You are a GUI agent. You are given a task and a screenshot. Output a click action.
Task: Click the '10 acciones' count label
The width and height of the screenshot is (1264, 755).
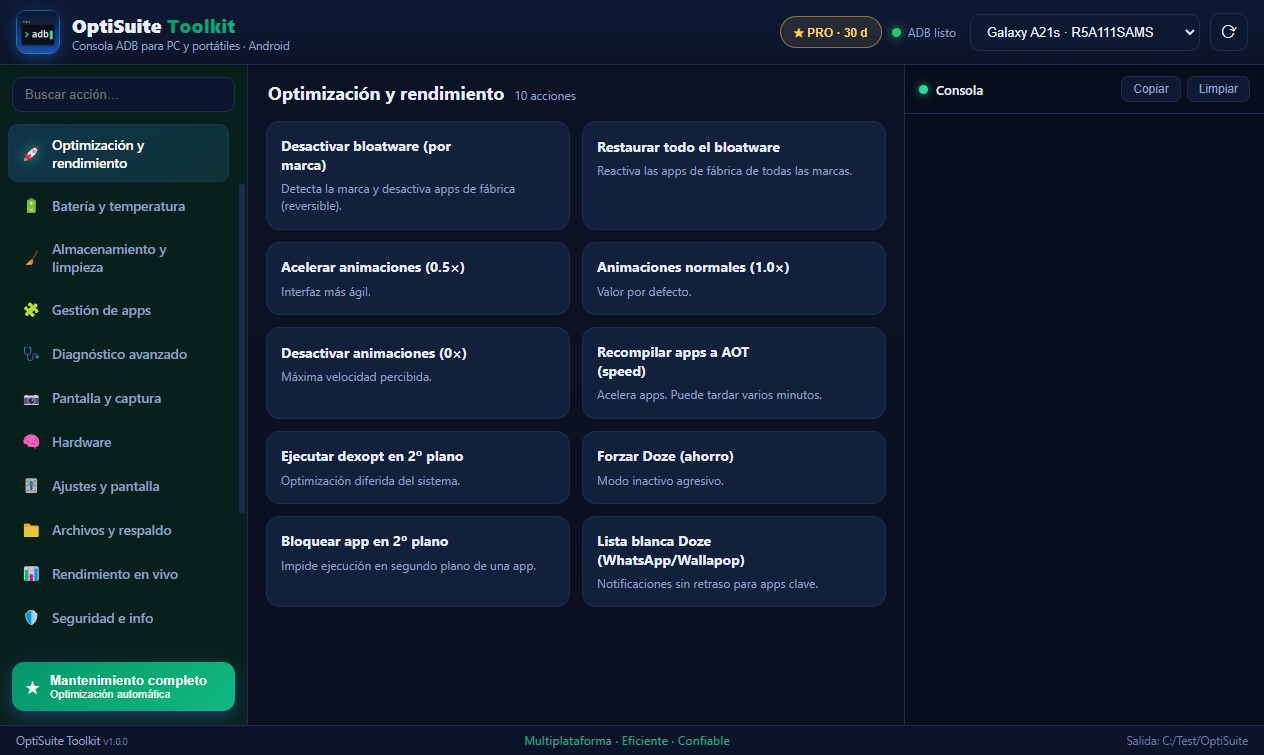545,96
